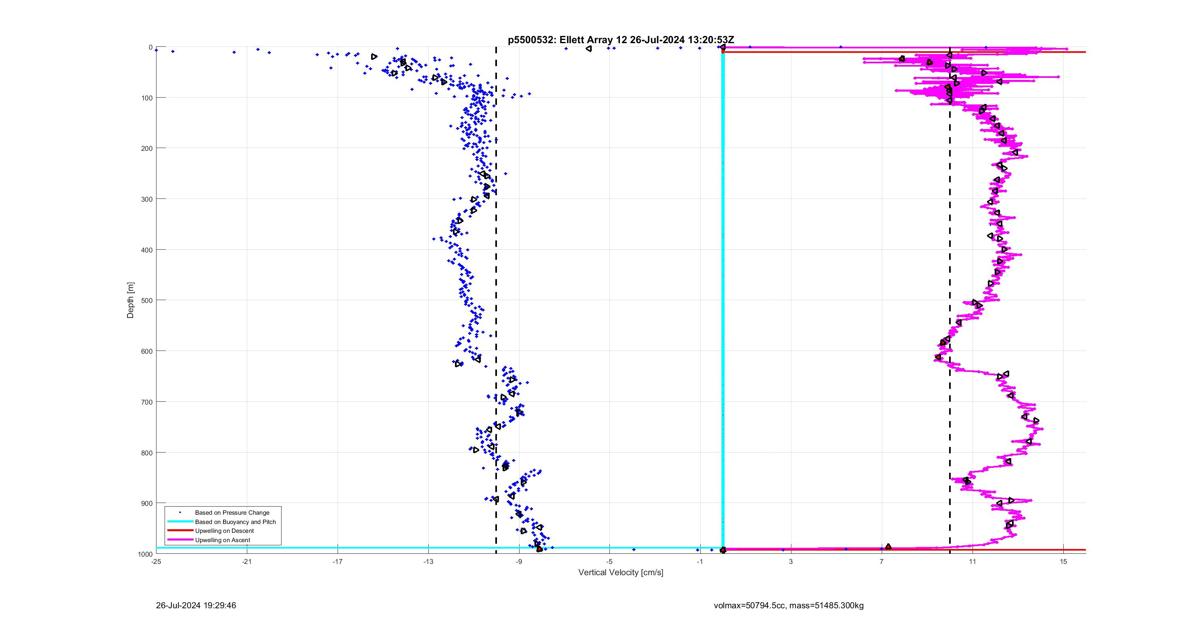Click the depth tick label '500'
This screenshot has width=1200, height=622.
point(145,300)
